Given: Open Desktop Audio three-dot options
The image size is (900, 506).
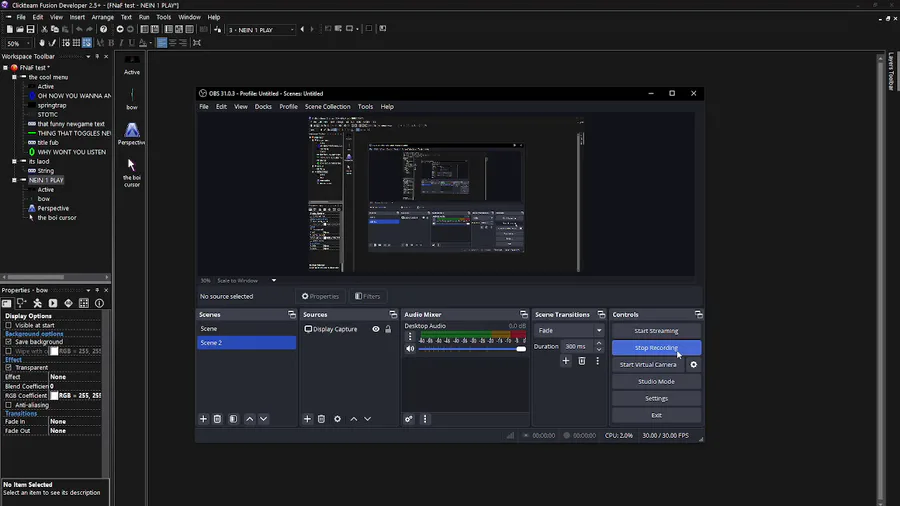Looking at the screenshot, I should coord(410,337).
